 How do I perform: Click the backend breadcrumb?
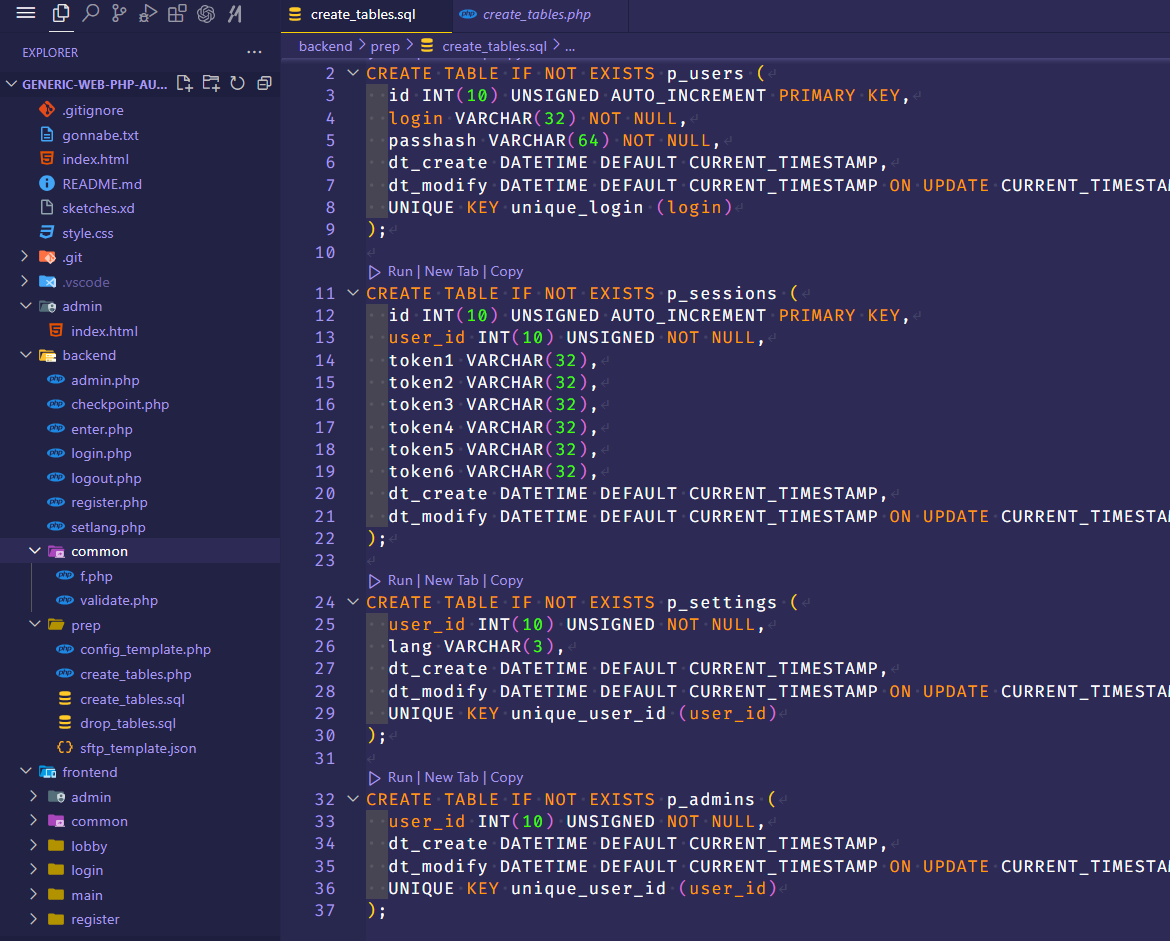(325, 46)
